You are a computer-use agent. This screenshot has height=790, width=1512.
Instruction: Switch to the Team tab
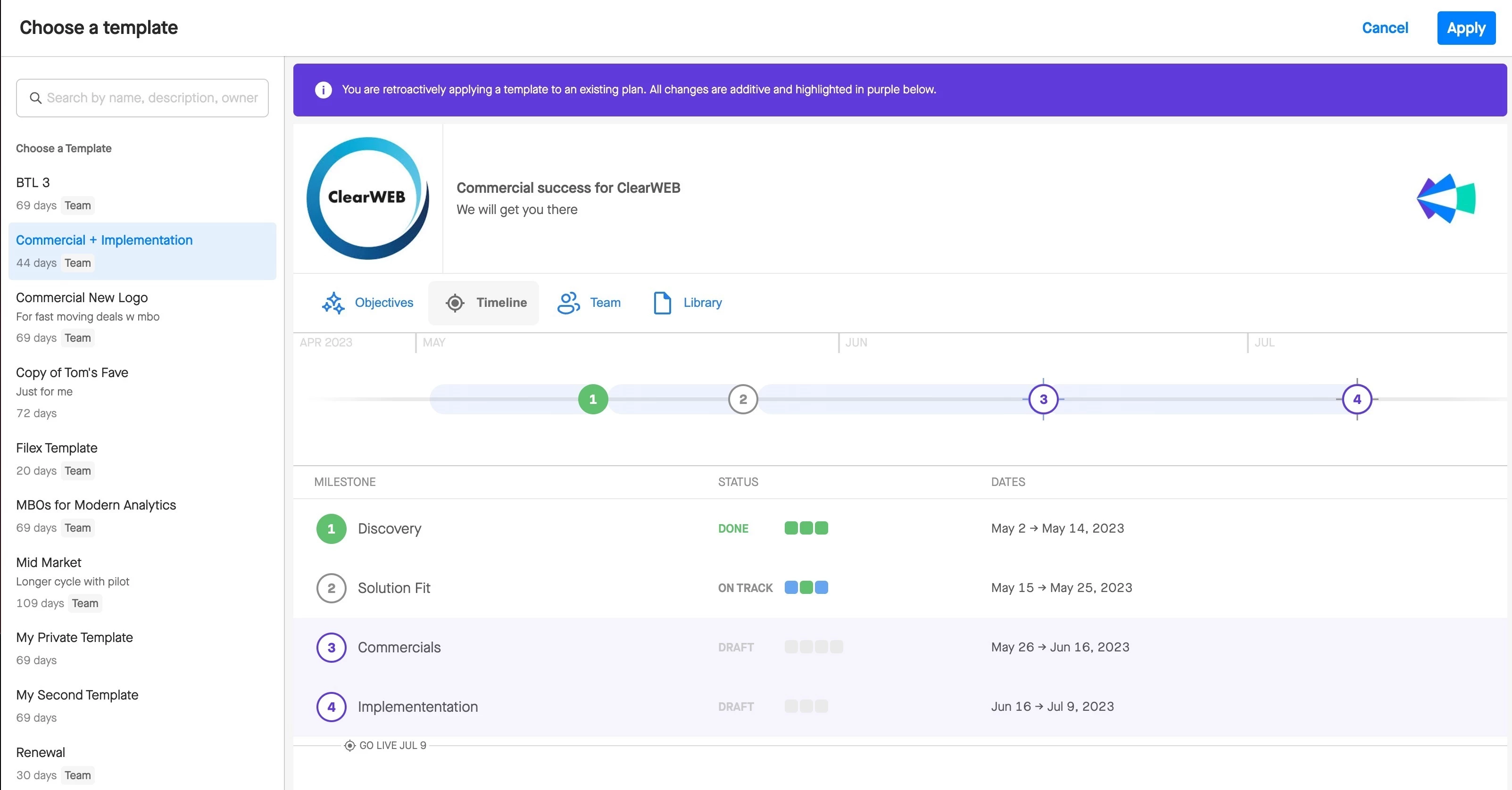605,303
